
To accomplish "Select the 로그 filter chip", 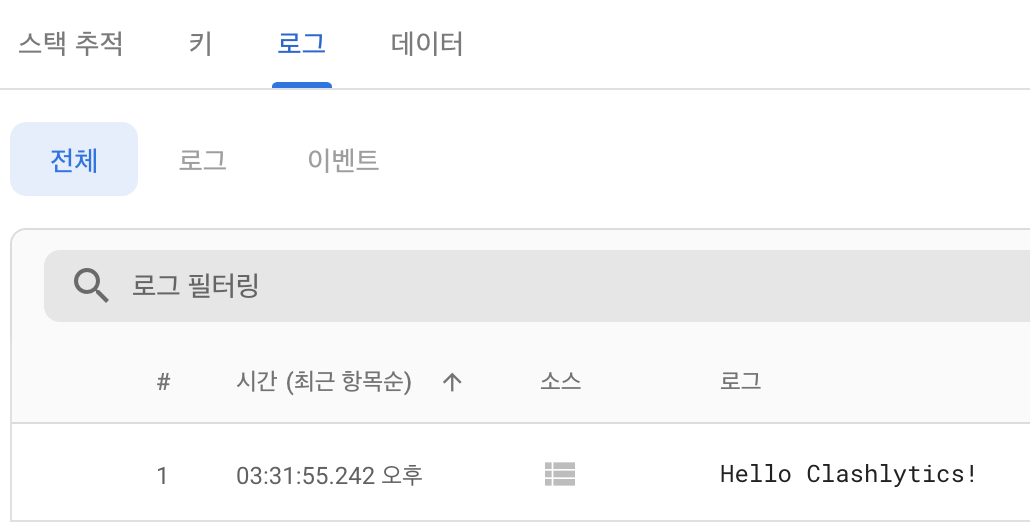I will 202,160.
